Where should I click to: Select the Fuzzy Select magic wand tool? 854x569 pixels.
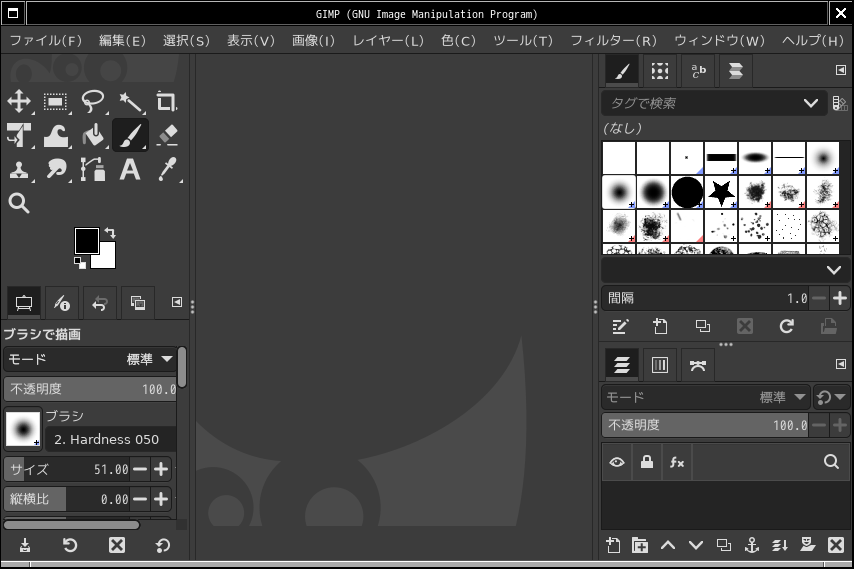(130, 101)
